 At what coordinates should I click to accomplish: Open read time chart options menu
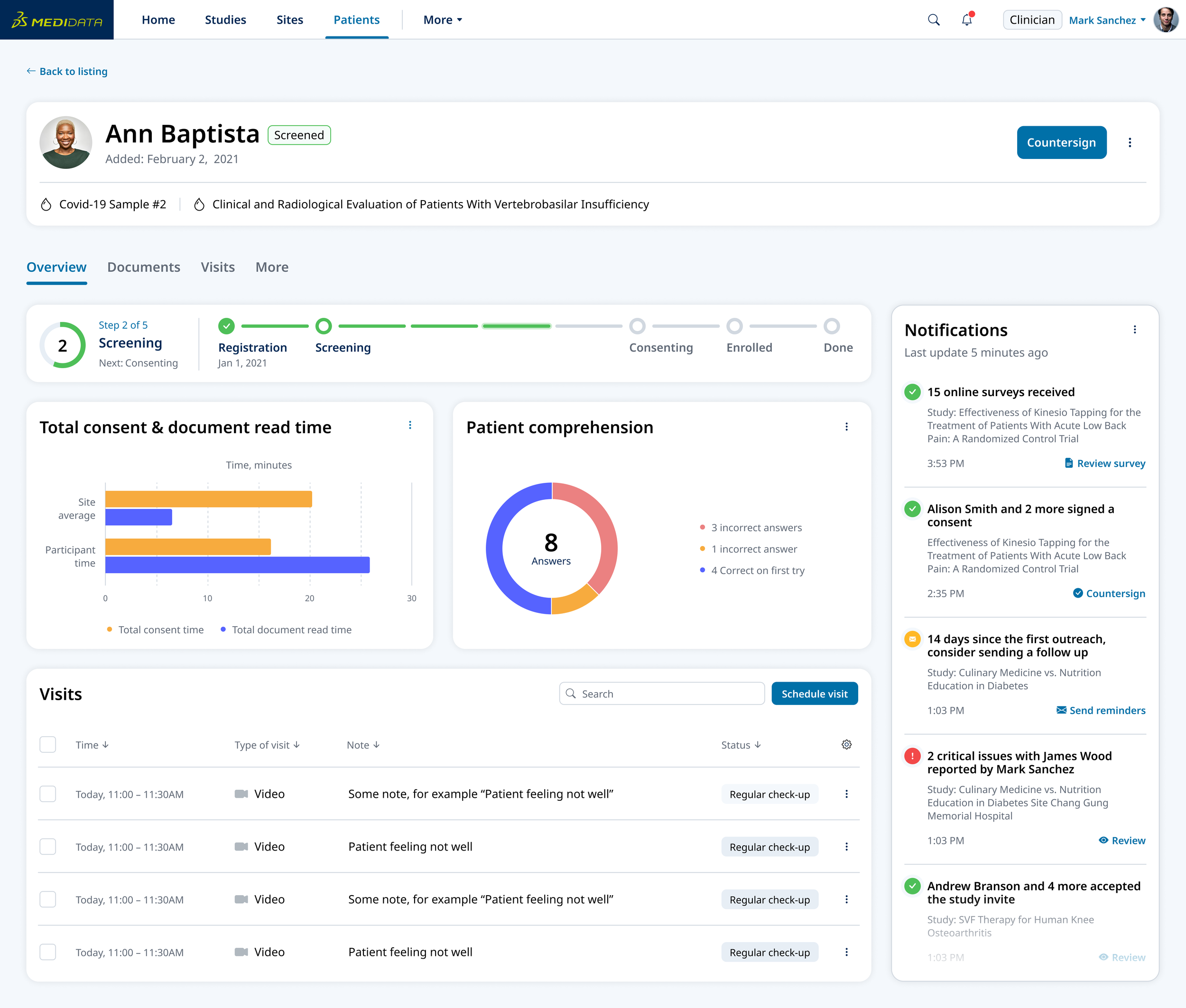(x=410, y=425)
